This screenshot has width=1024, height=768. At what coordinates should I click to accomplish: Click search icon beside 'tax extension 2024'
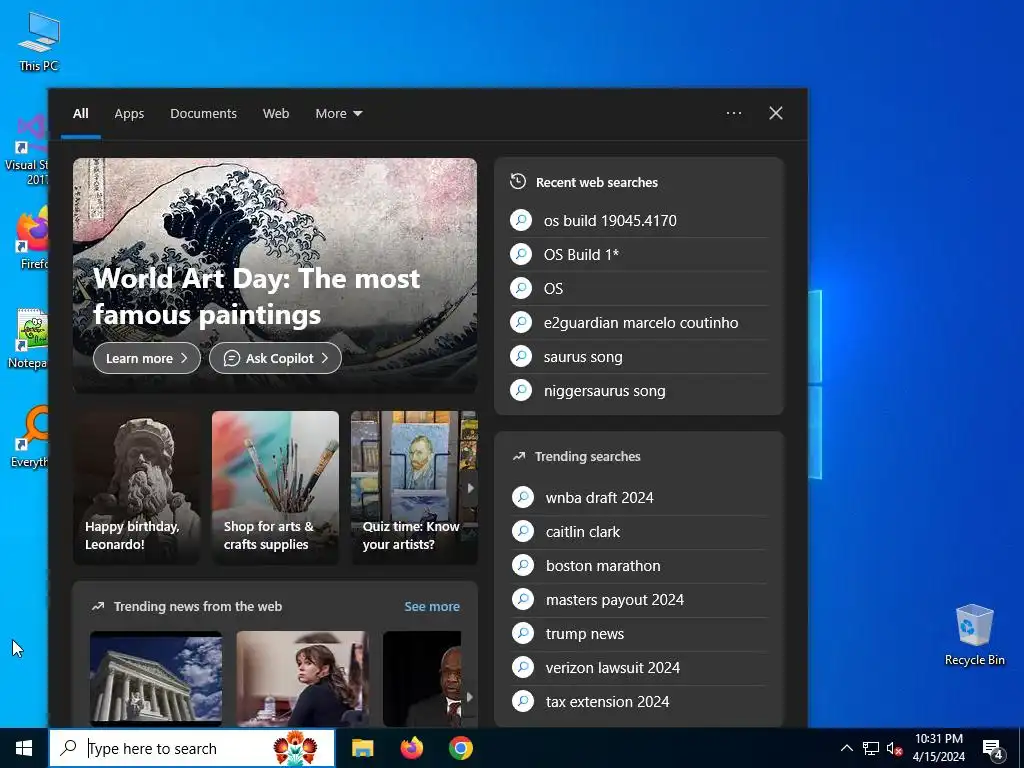point(523,701)
